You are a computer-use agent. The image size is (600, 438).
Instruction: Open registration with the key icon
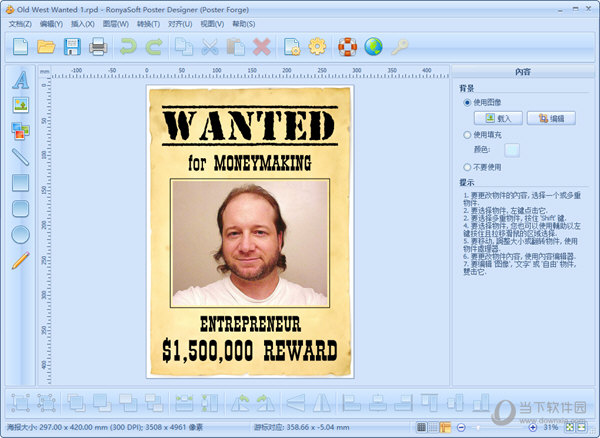tap(399, 47)
